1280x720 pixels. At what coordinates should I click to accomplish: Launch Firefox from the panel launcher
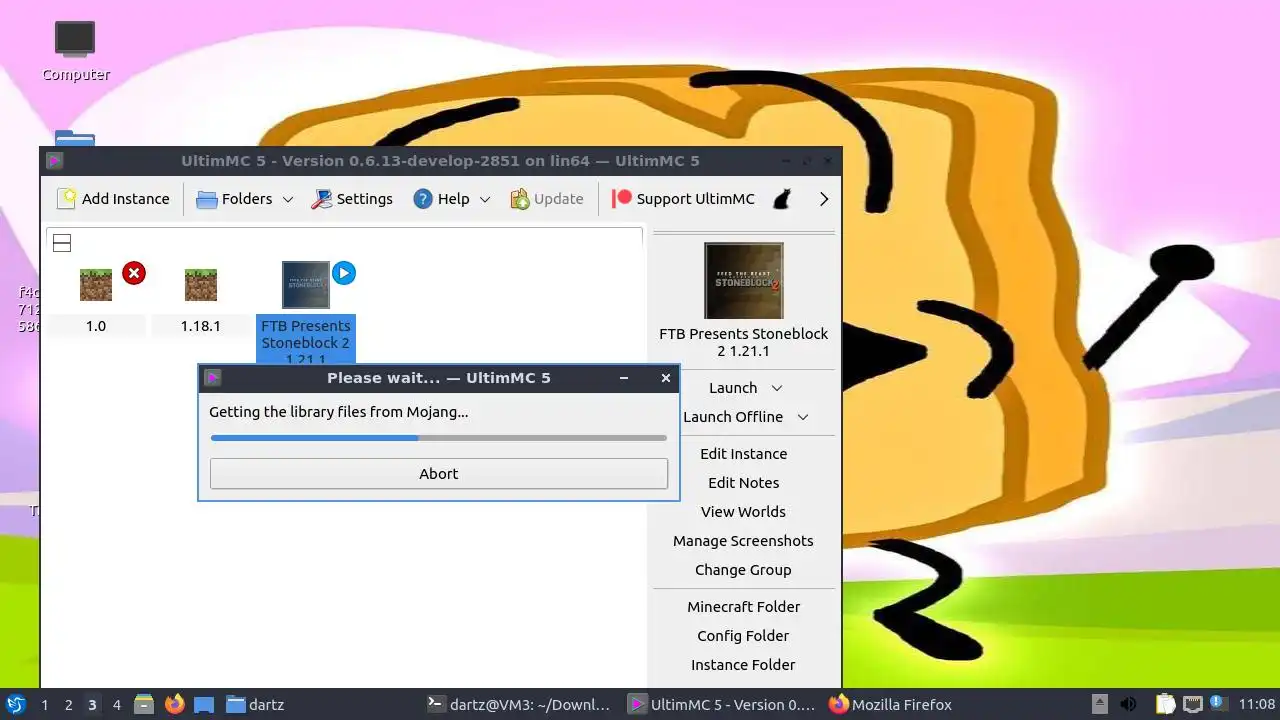tap(174, 705)
